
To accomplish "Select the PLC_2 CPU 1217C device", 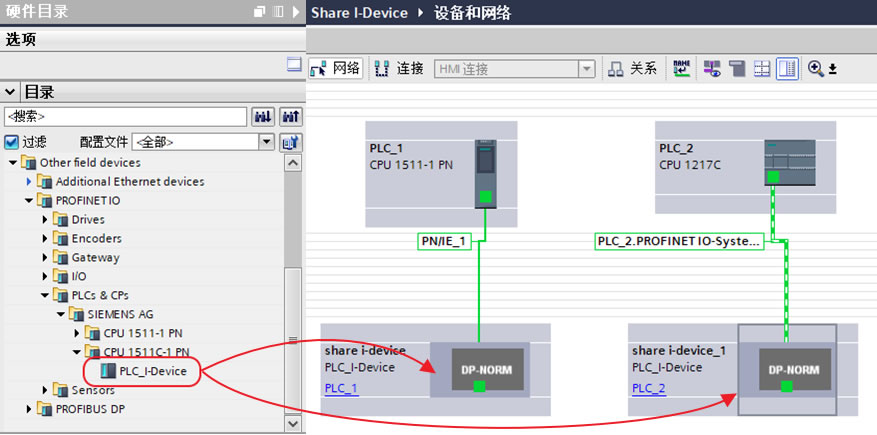I will [x=745, y=167].
